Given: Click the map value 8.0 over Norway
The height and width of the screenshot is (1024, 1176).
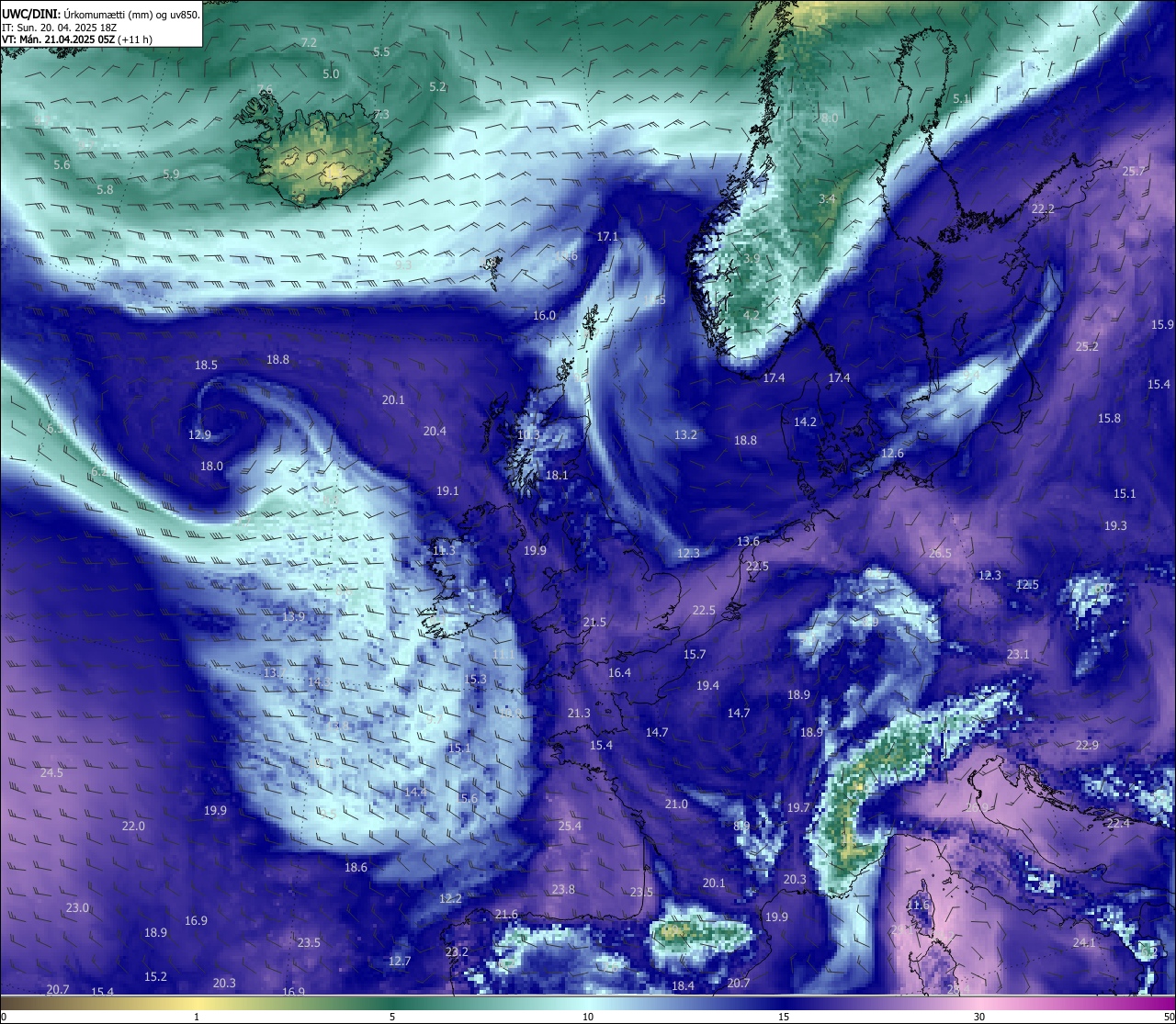Looking at the screenshot, I should pyautogui.click(x=830, y=119).
